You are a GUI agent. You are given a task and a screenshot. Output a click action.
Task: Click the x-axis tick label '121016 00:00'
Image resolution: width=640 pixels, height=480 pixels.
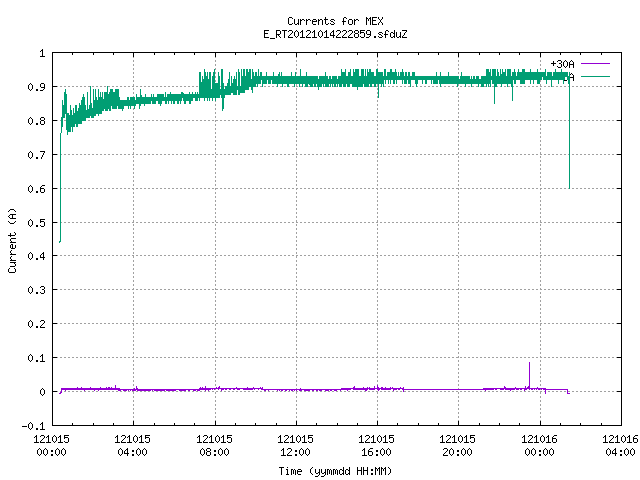[540, 446]
